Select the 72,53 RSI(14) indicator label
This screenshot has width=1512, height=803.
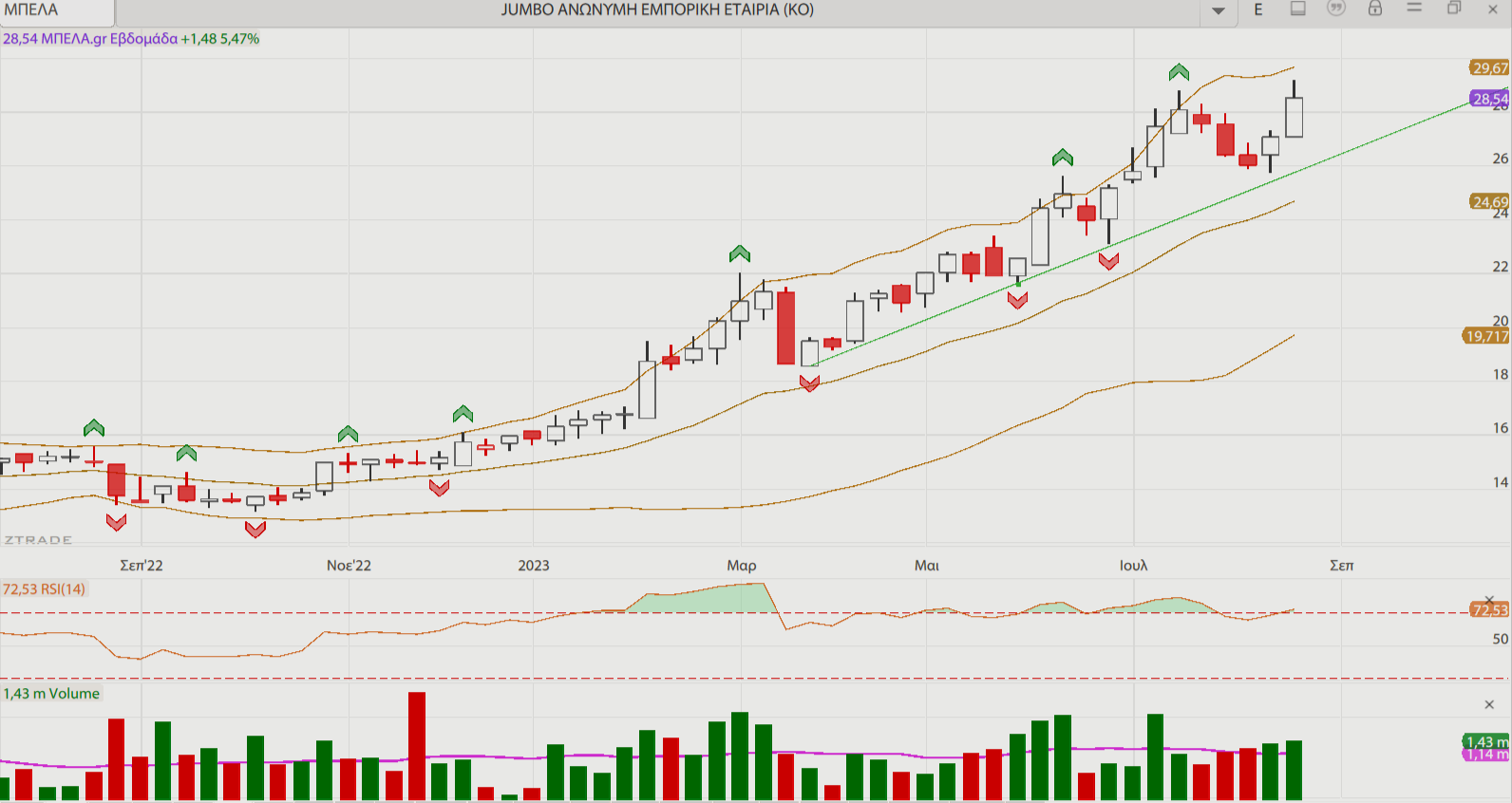pyautogui.click(x=44, y=589)
